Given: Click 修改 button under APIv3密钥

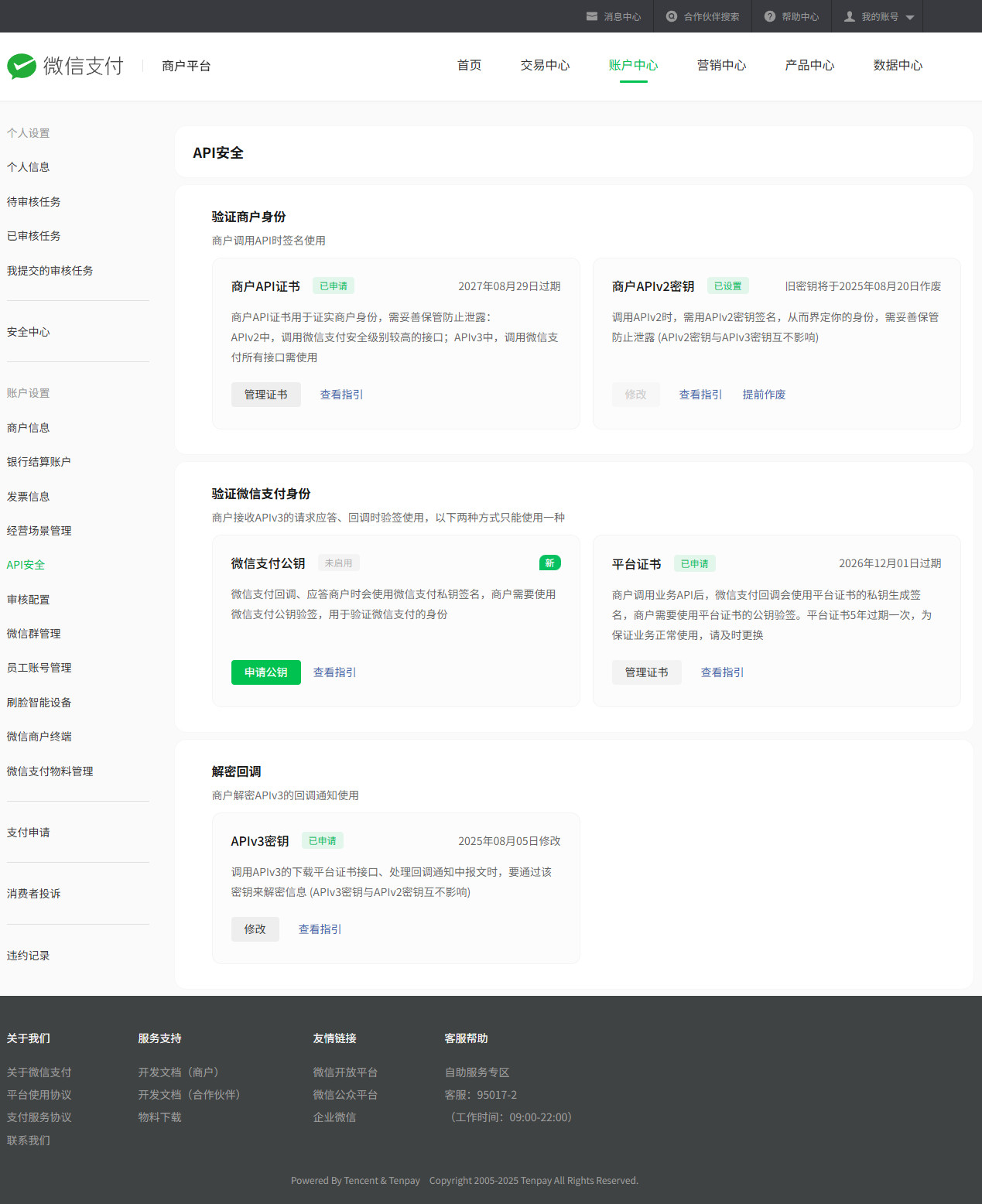Looking at the screenshot, I should 255,929.
